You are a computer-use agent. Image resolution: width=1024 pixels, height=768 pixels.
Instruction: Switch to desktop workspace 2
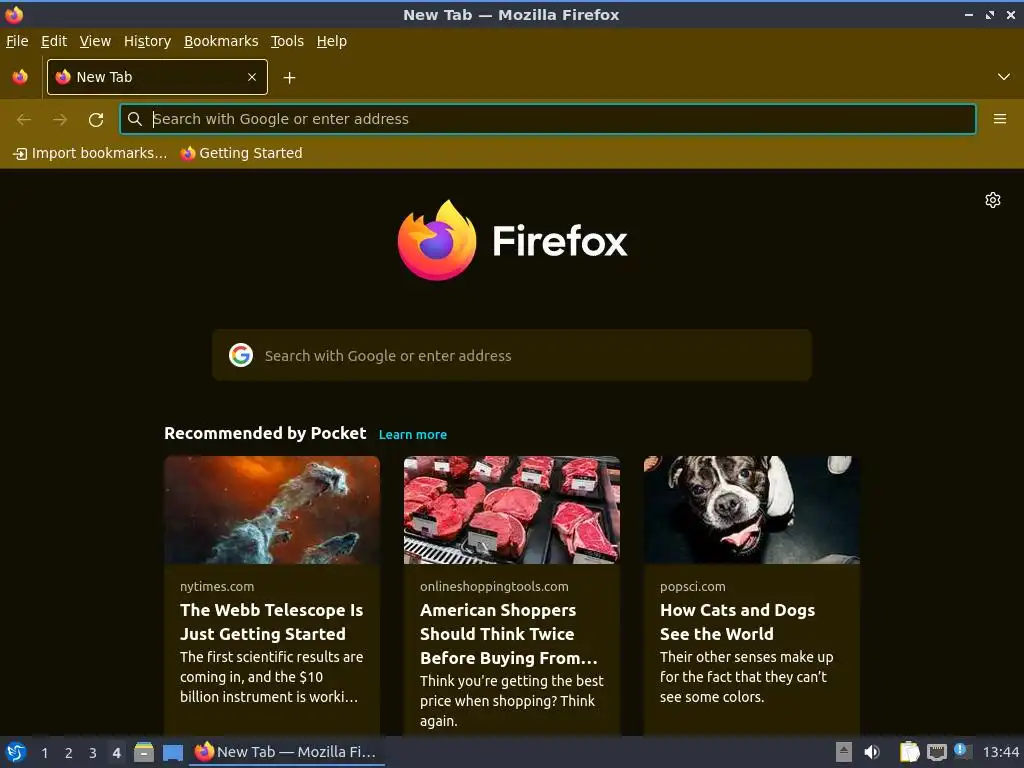pyautogui.click(x=69, y=753)
